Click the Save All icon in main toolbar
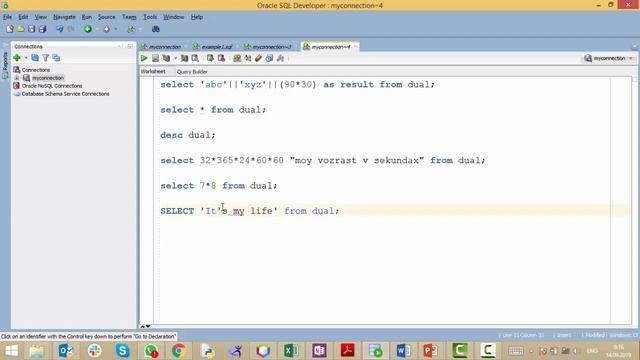The width and height of the screenshot is (640, 360). coord(42,29)
